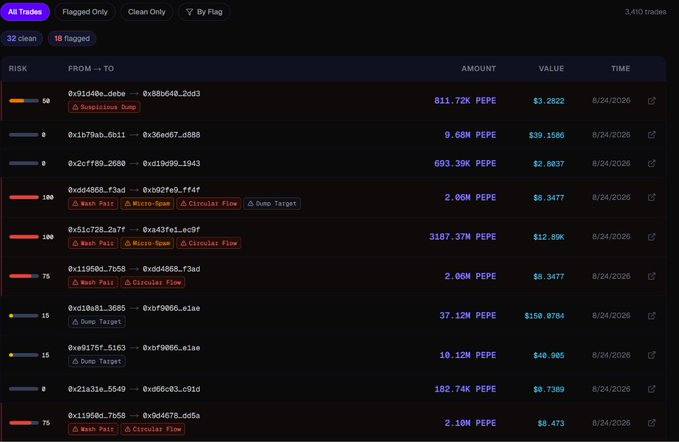Click the $40.905 value
The width and height of the screenshot is (679, 442).
point(549,355)
